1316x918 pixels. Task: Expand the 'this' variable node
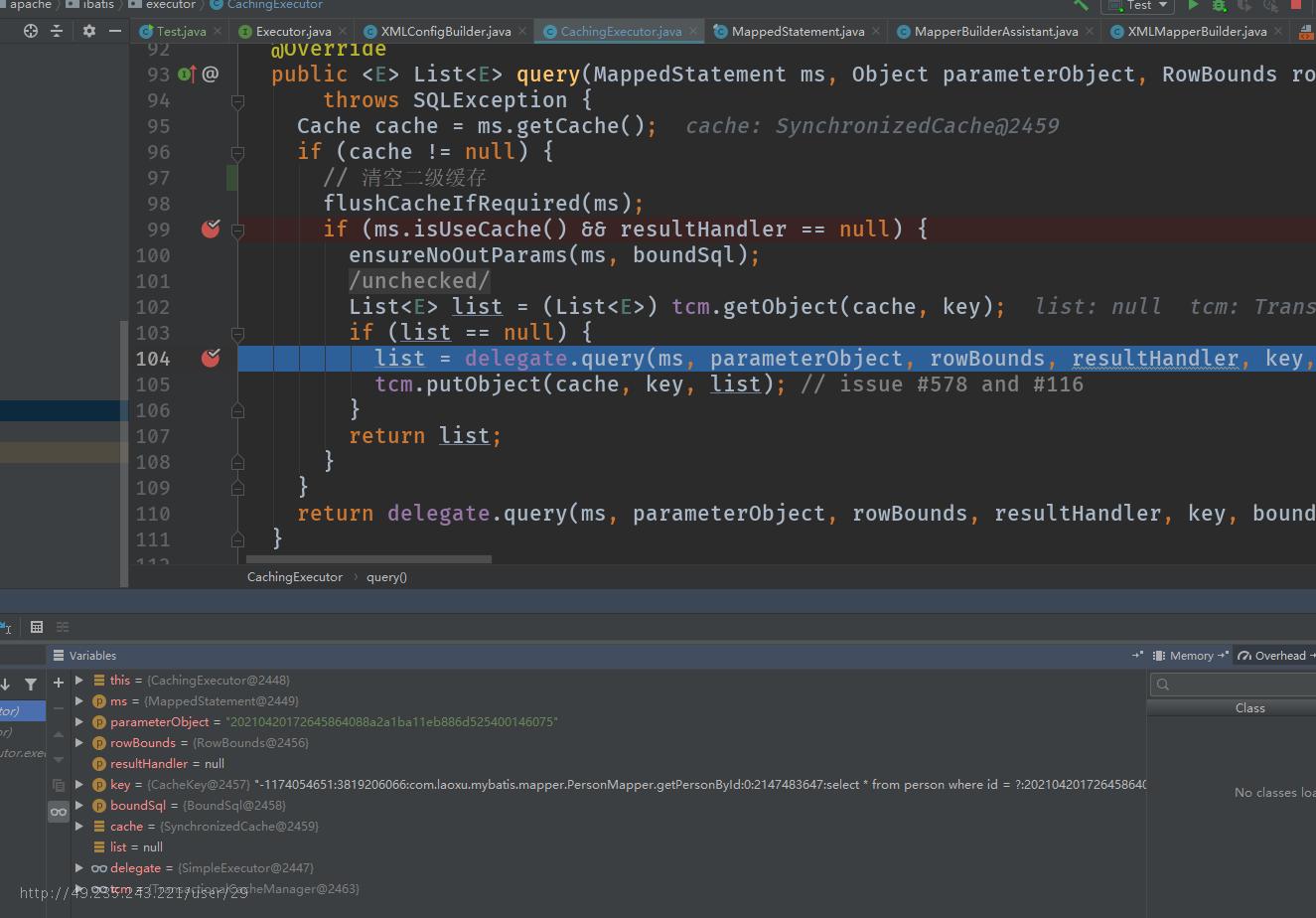pyautogui.click(x=79, y=681)
